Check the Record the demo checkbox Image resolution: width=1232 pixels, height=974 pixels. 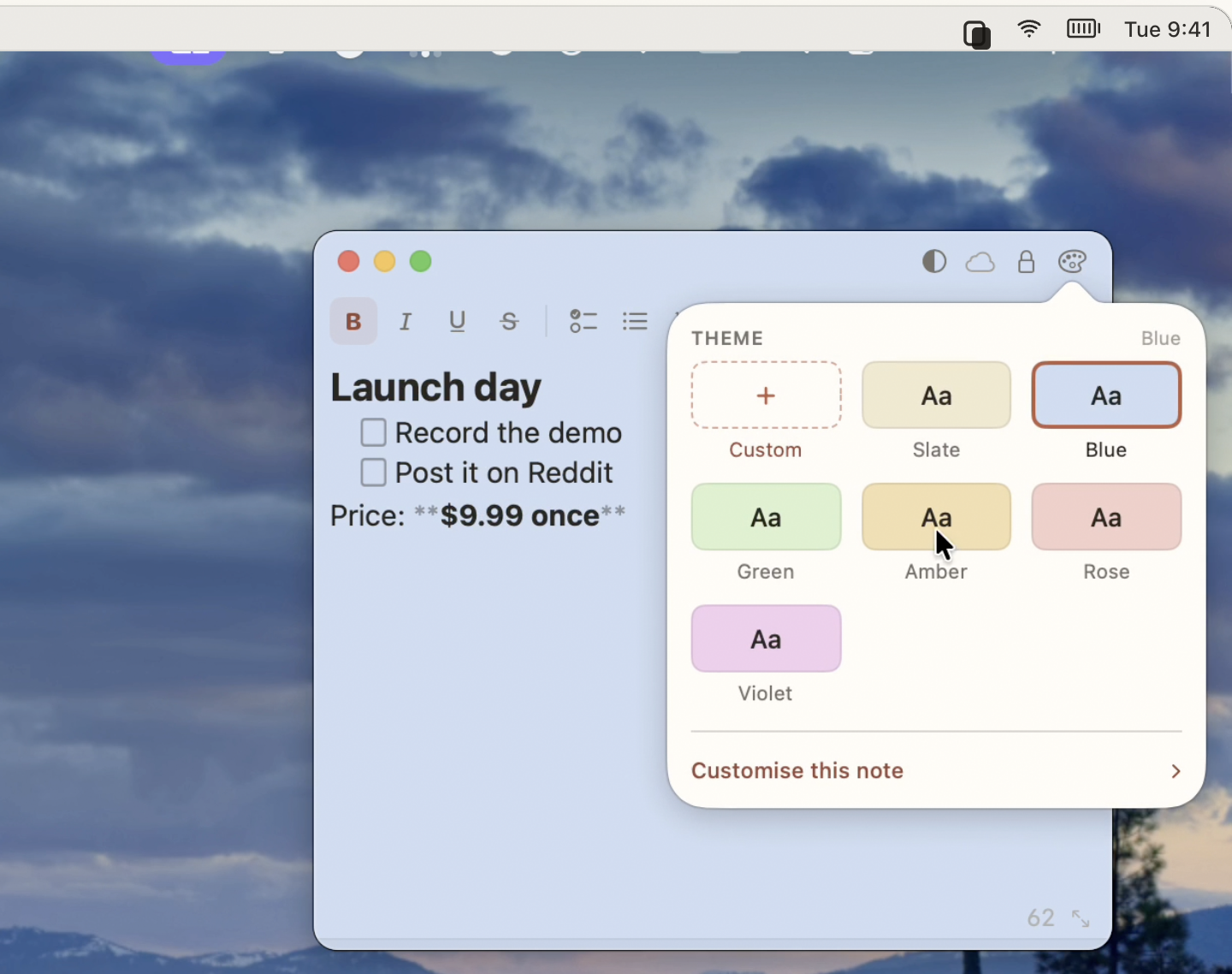(374, 432)
